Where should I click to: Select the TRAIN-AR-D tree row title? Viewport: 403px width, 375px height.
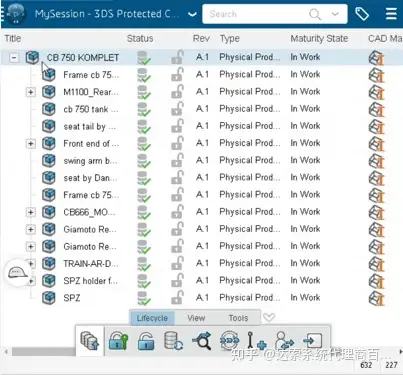[91, 264]
